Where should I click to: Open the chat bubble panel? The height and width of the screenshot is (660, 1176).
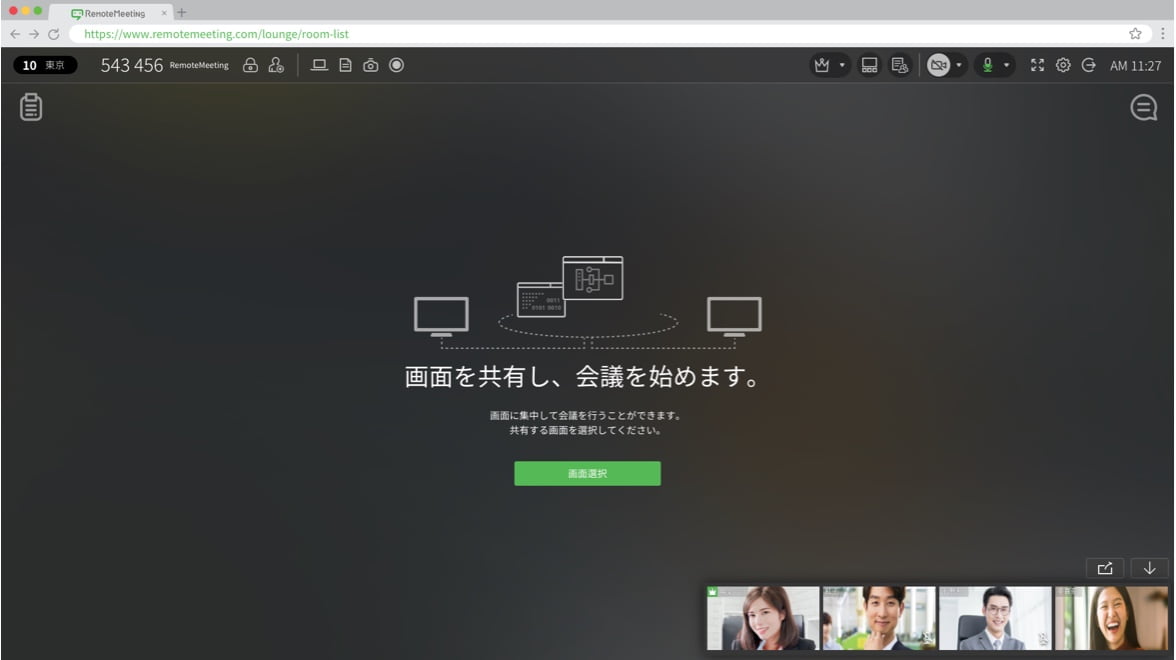click(x=1143, y=107)
